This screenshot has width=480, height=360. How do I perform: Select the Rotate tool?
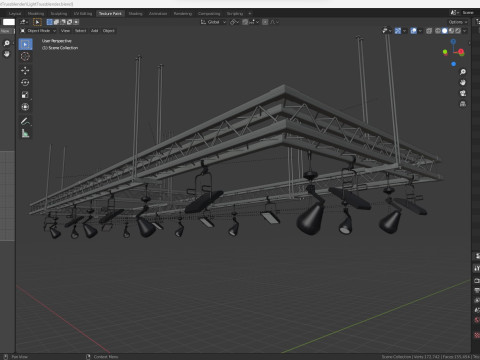click(25, 83)
